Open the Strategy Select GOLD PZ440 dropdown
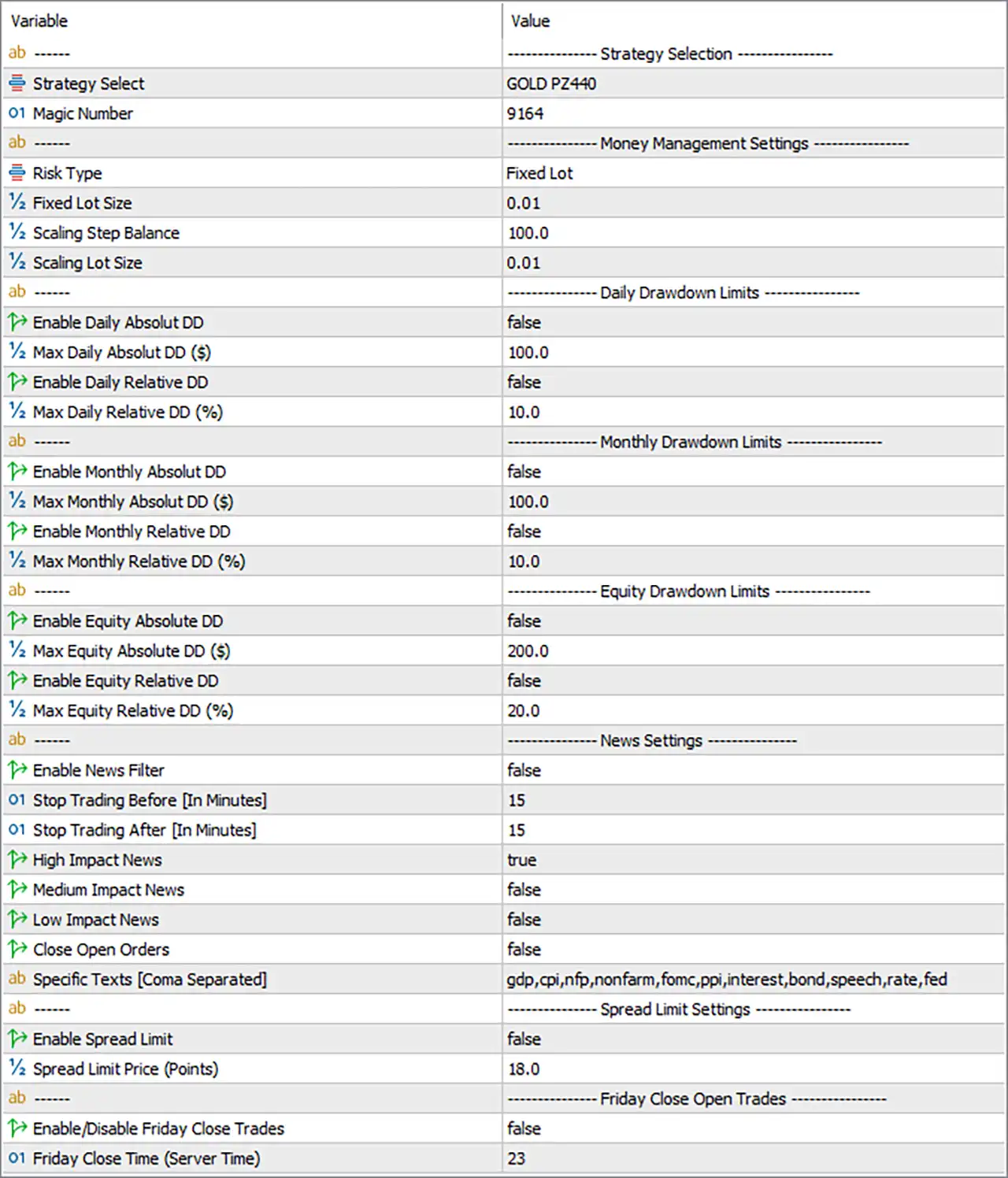The image size is (1008, 1178). (x=754, y=83)
